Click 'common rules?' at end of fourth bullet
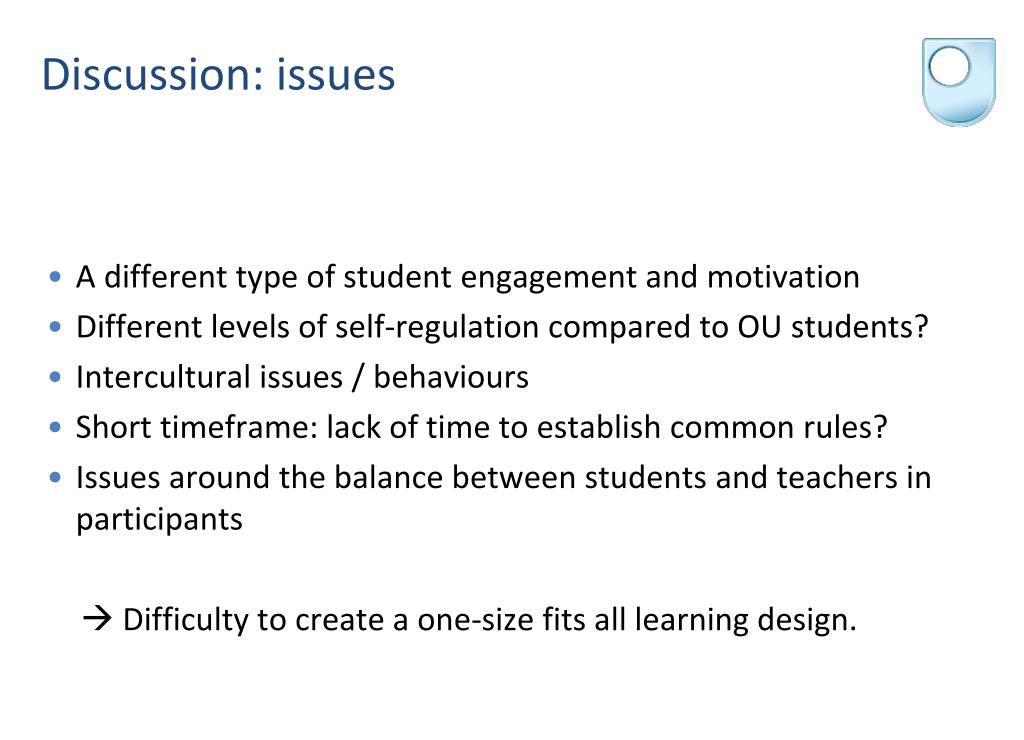Viewport: 1024px width, 740px height. (778, 427)
